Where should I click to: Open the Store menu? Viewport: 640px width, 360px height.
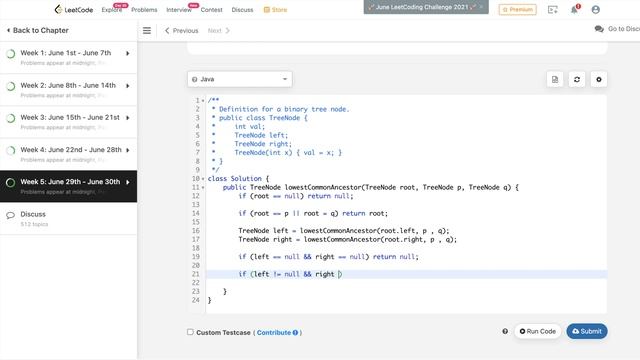pyautogui.click(x=276, y=10)
